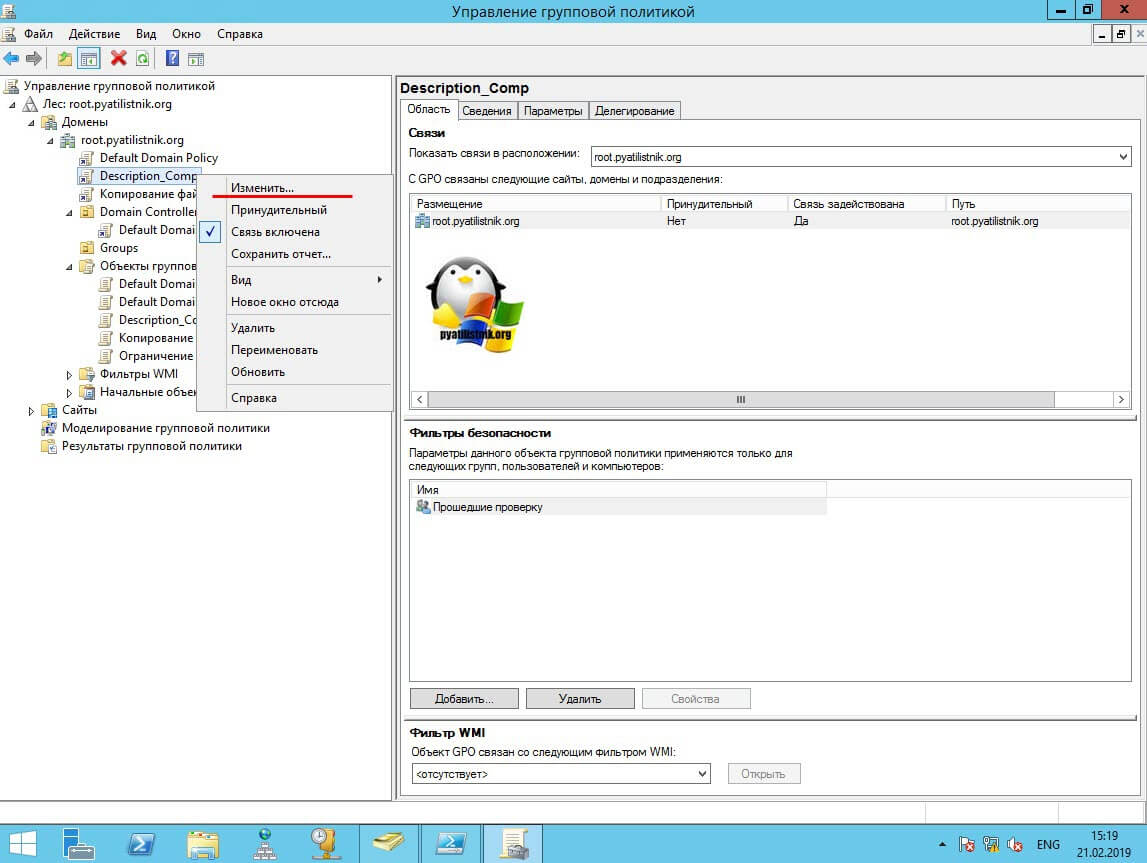Image resolution: width=1147 pixels, height=863 pixels.
Task: Open the WMI filter '<отсутствует>' dropdown
Action: pos(702,773)
